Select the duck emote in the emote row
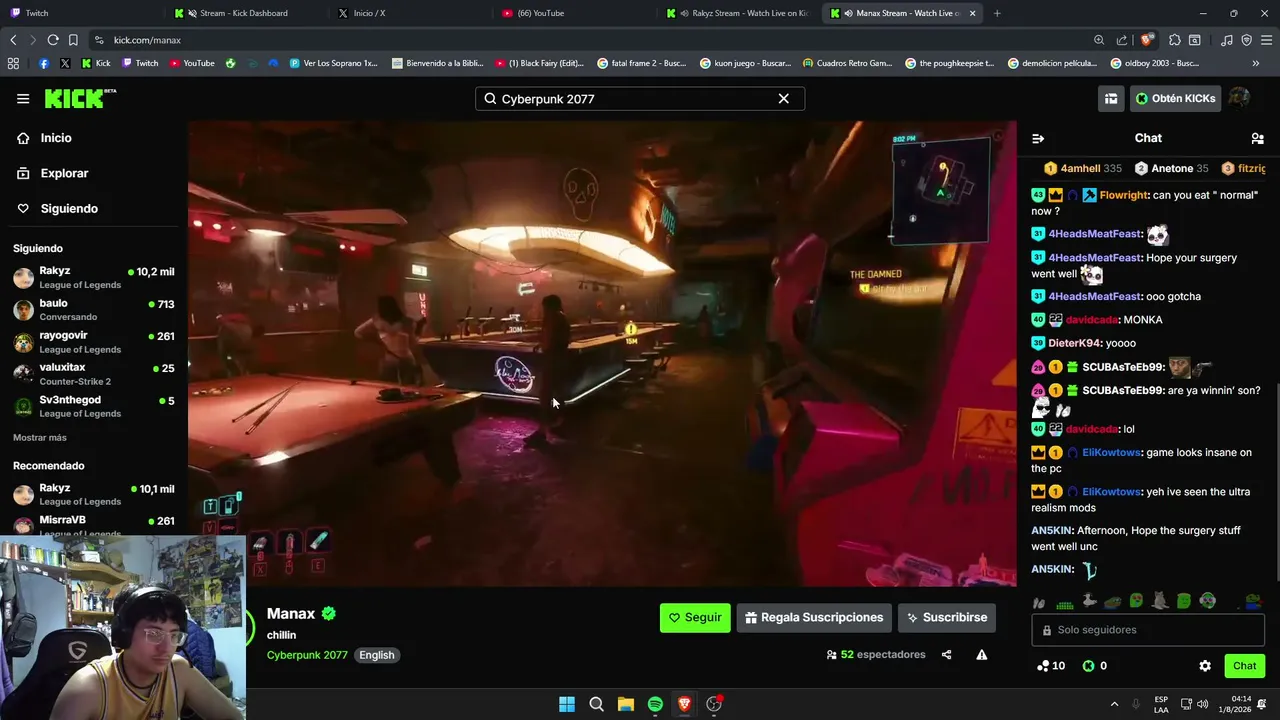 click(1089, 600)
